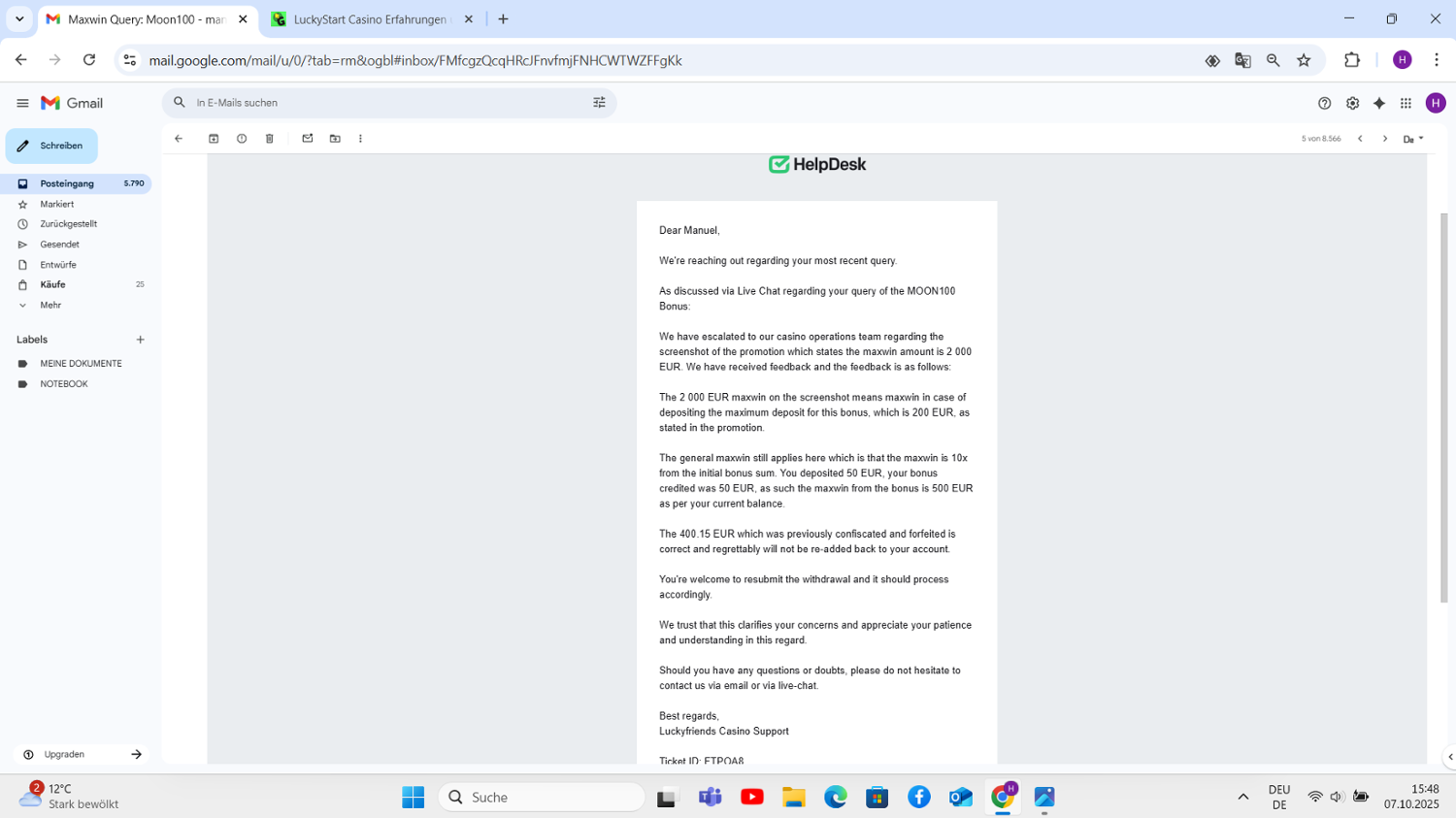
Task: Report the email as spam
Action: [x=242, y=139]
